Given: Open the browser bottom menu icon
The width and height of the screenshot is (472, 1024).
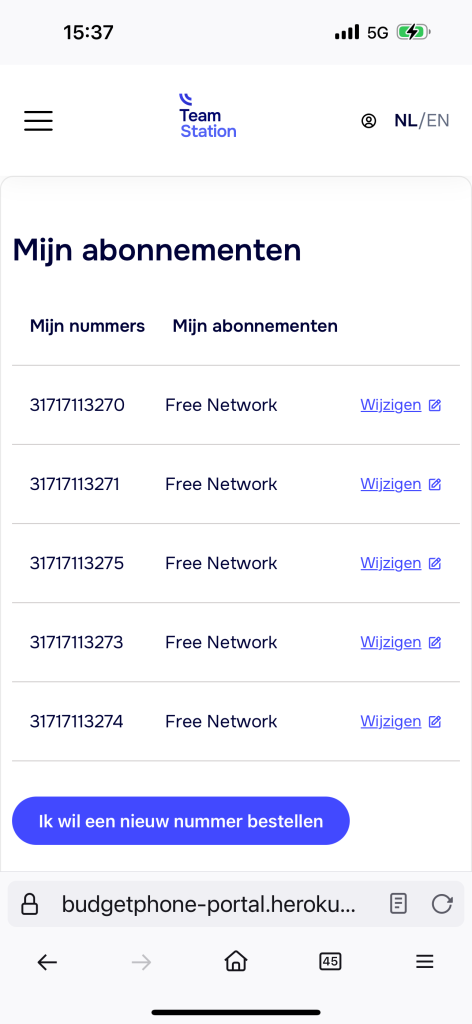Looking at the screenshot, I should click(x=425, y=961).
